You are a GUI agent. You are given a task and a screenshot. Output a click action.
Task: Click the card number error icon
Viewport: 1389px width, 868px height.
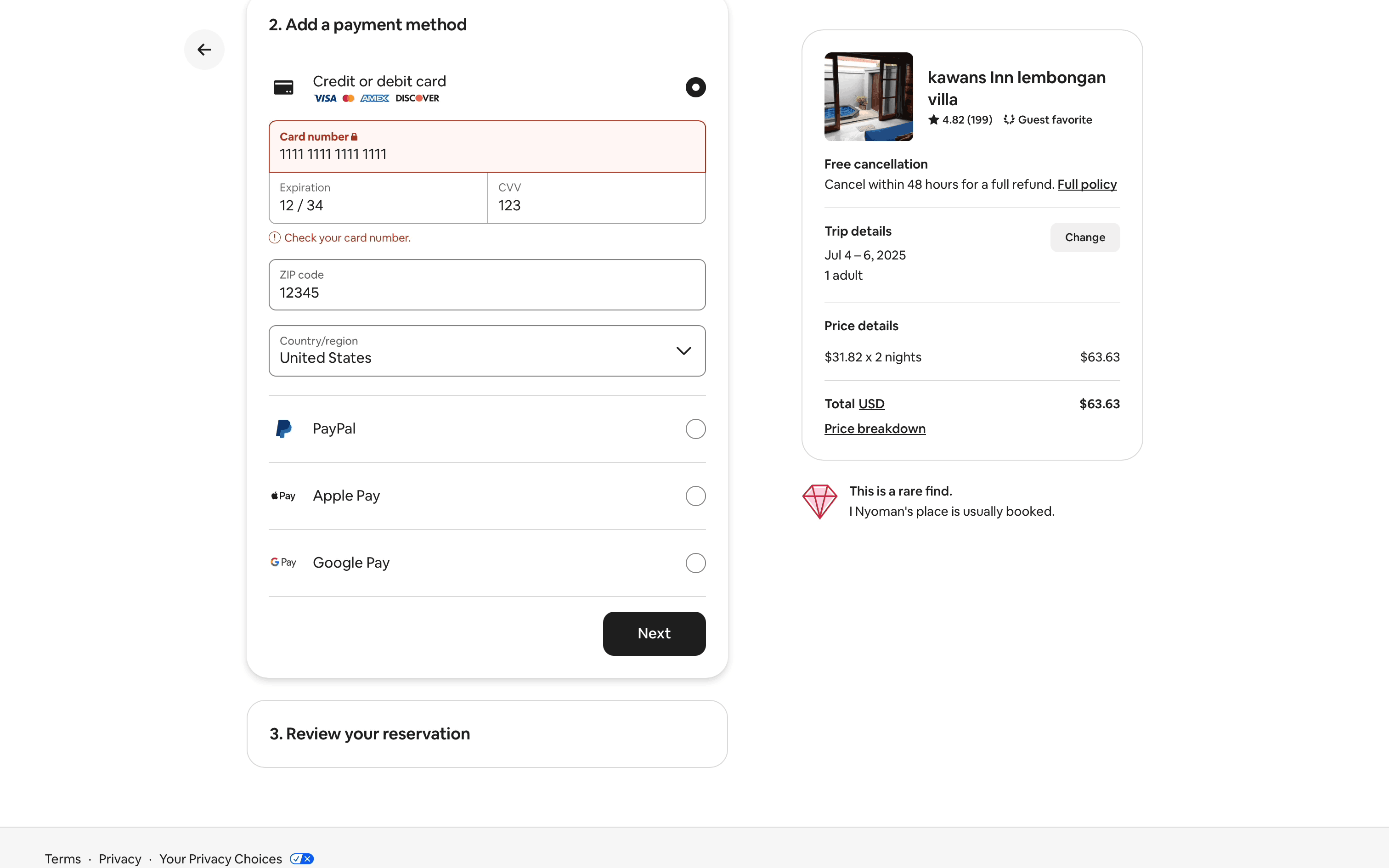(275, 238)
